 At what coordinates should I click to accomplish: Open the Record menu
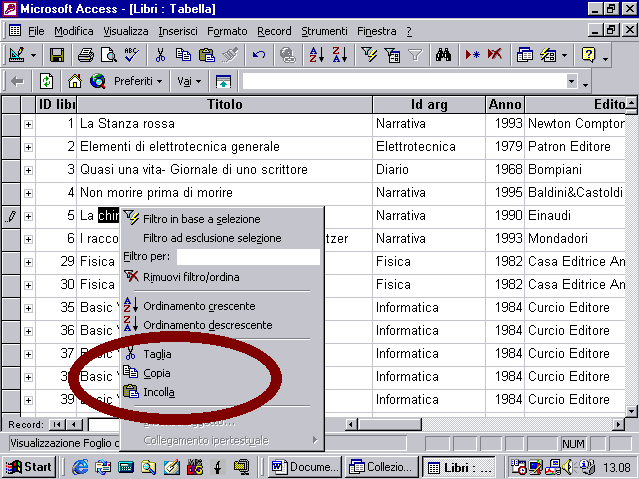274,31
